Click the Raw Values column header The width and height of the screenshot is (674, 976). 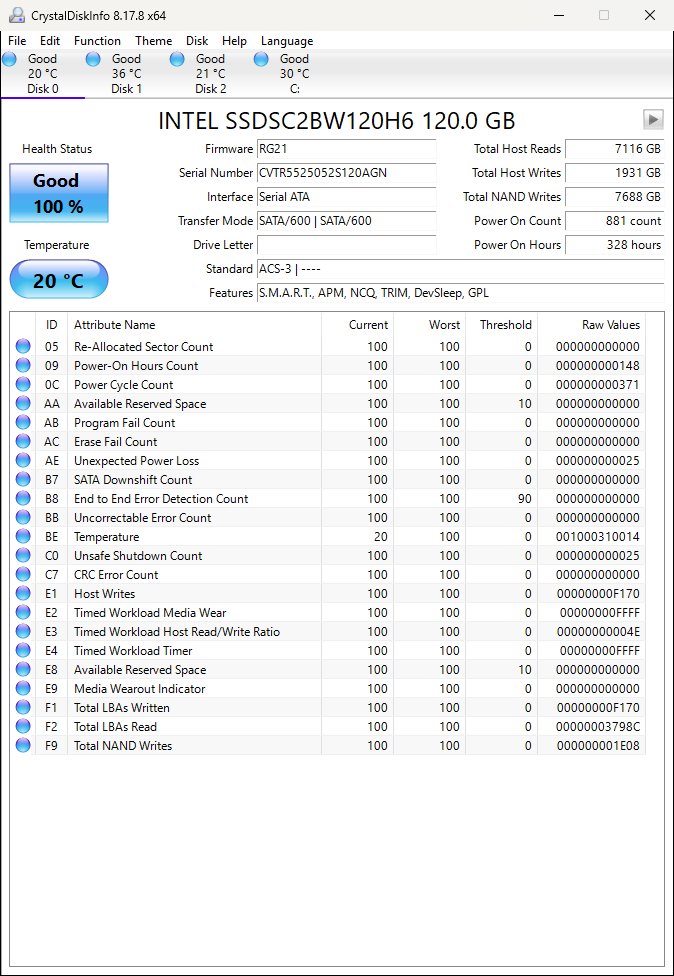(591, 325)
